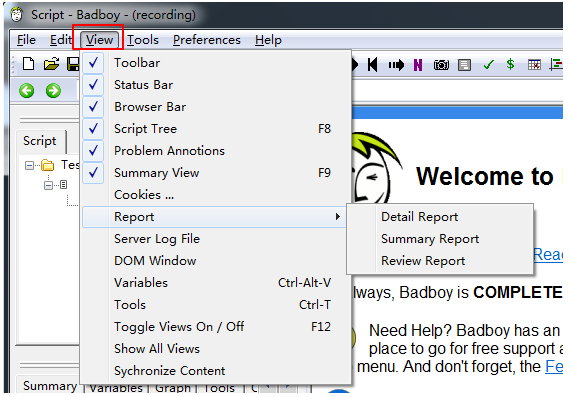Click the New script page icon

pos(29,64)
